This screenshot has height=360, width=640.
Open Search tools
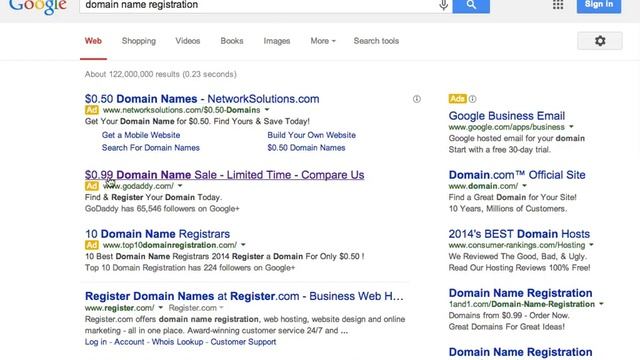(376, 41)
